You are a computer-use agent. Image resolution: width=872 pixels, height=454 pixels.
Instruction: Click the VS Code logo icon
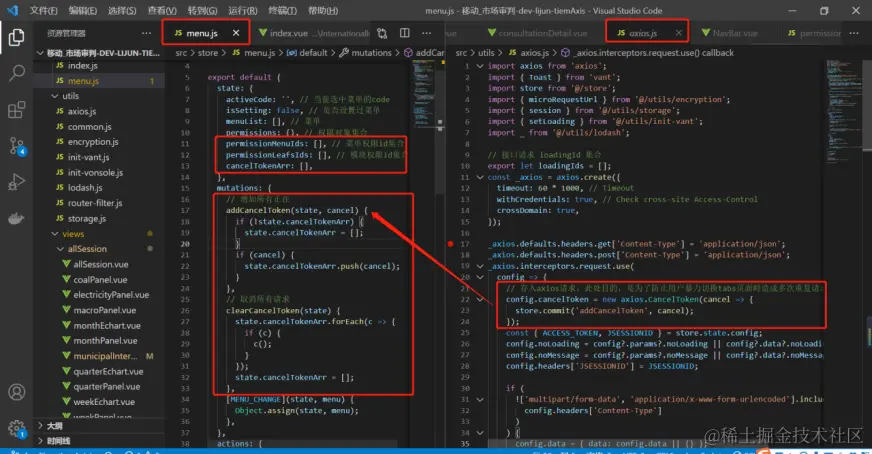click(13, 10)
